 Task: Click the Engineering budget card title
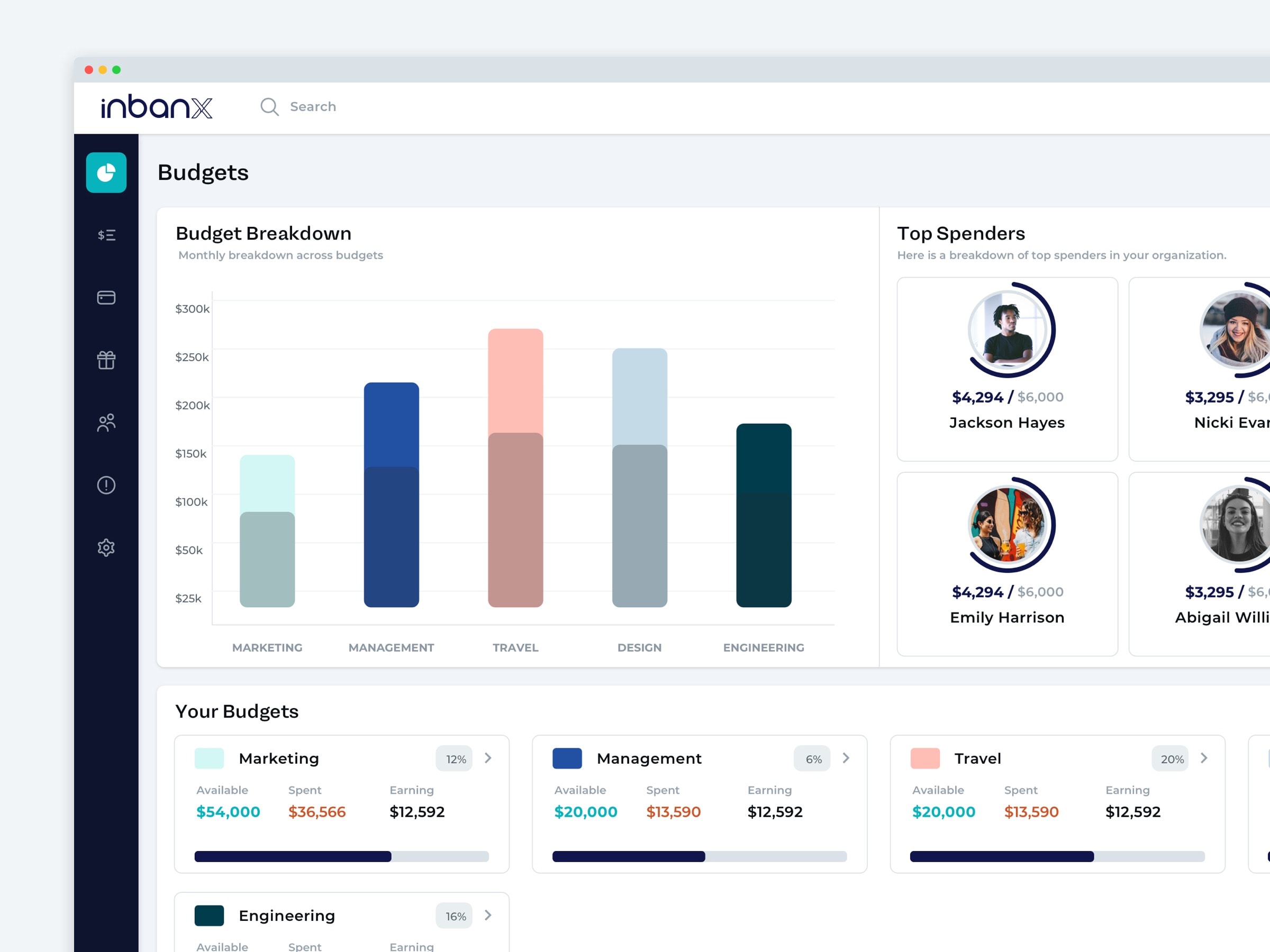tap(287, 916)
